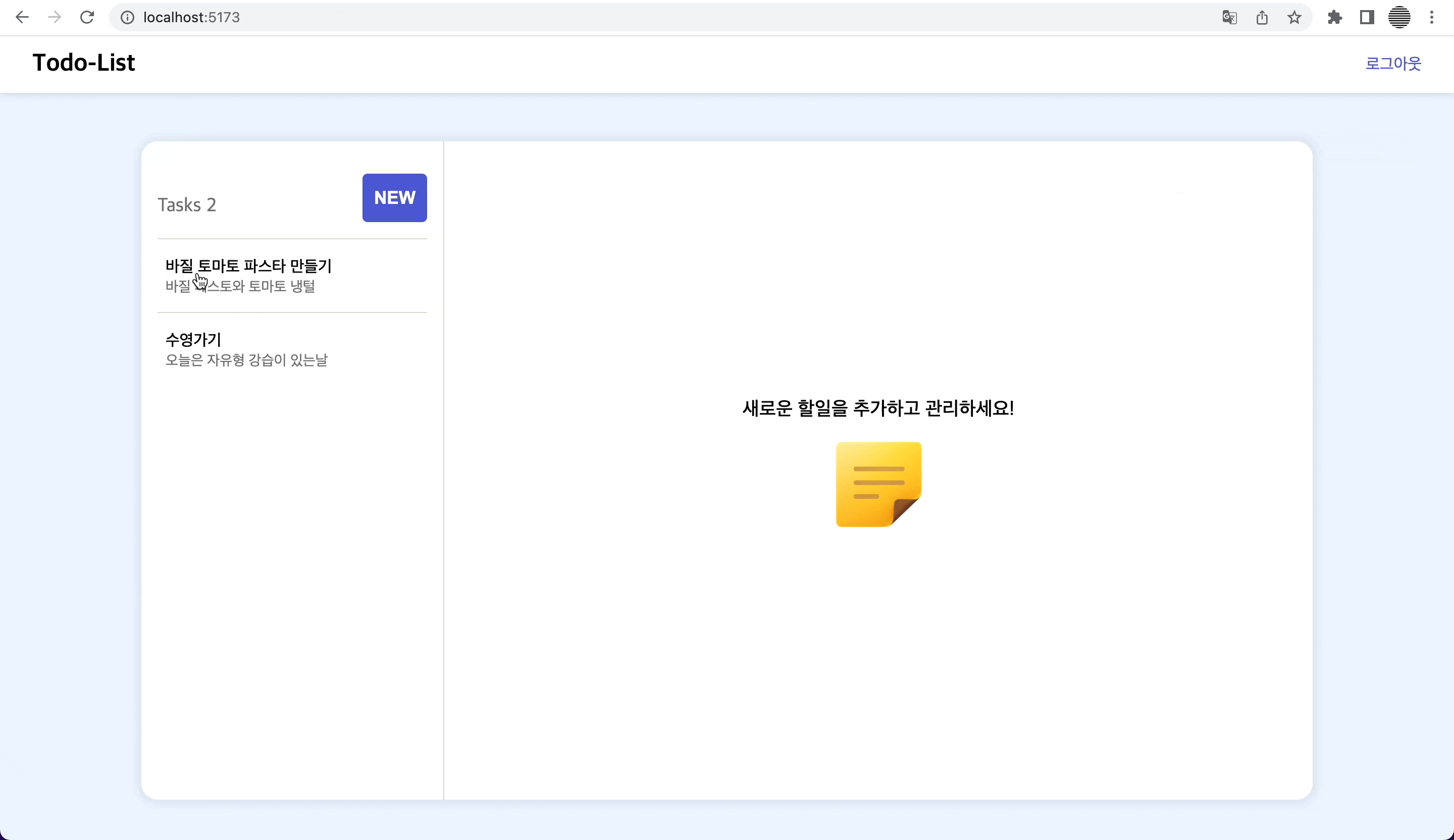This screenshot has width=1454, height=840.
Task: Open the Extensions puzzle icon
Action: point(1334,17)
